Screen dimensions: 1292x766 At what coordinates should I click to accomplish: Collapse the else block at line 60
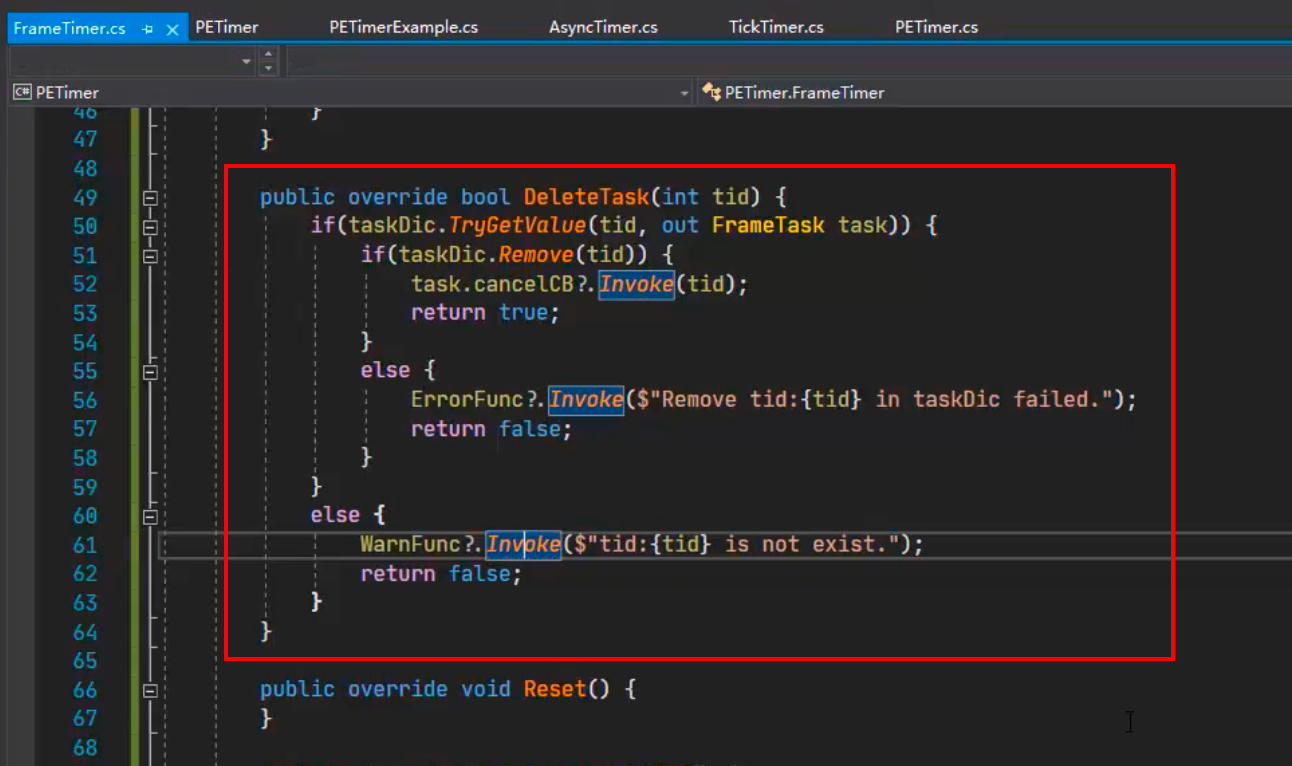(150, 517)
